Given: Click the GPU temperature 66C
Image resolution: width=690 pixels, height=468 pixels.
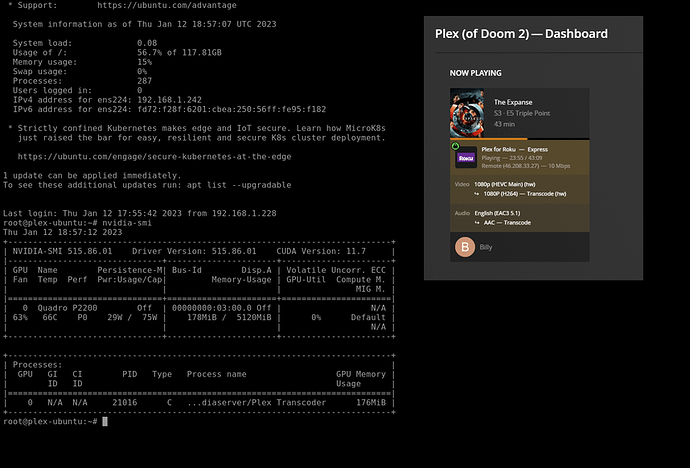Looking at the screenshot, I should pos(50,318).
